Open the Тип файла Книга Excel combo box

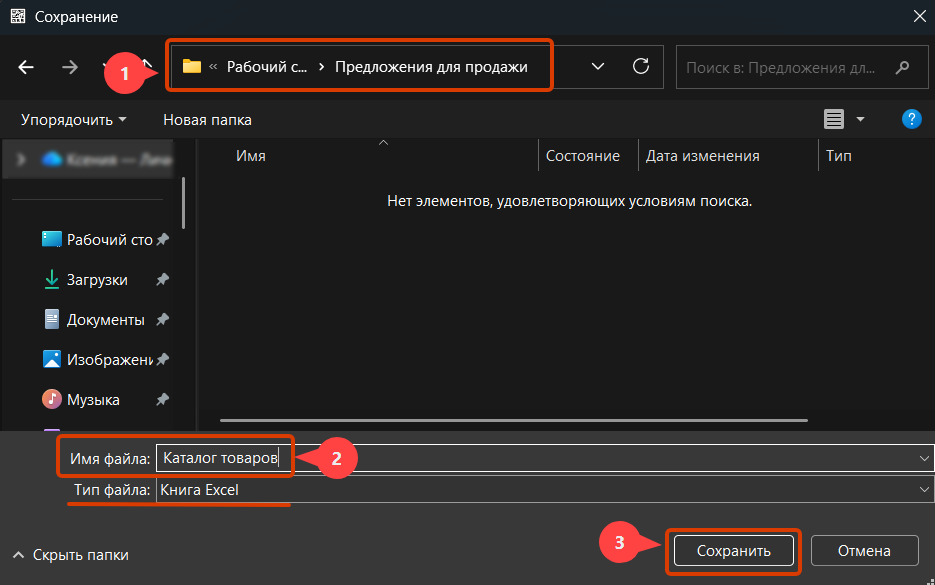point(544,490)
